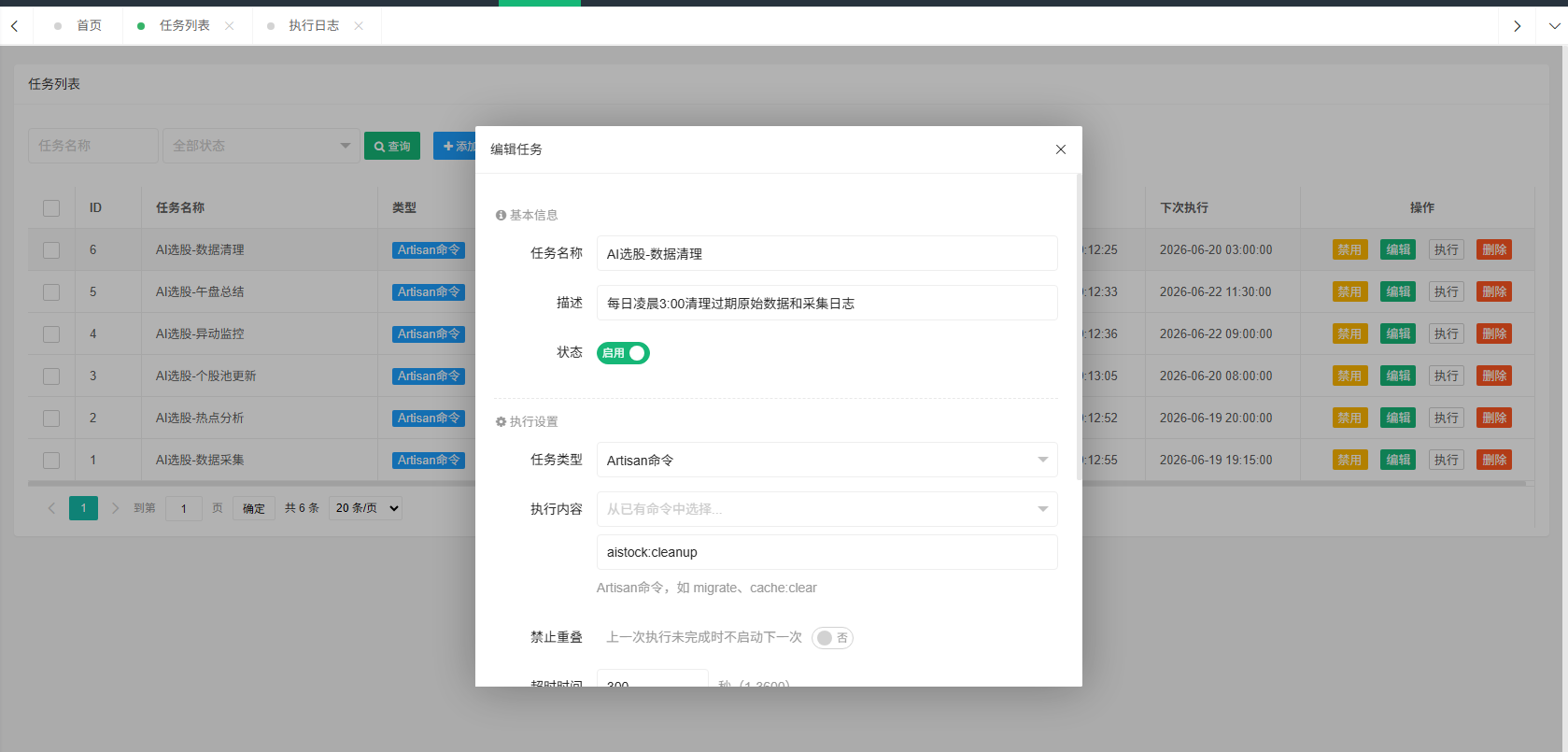The height and width of the screenshot is (752, 1568).
Task: Click the 任务名称 field in the dialog
Action: coord(826,253)
